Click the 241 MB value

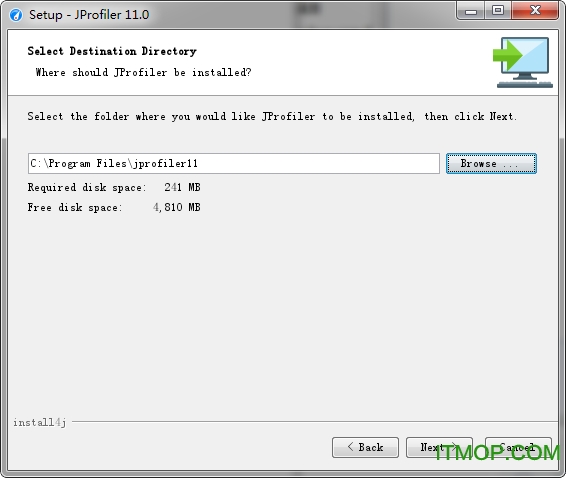182,187
